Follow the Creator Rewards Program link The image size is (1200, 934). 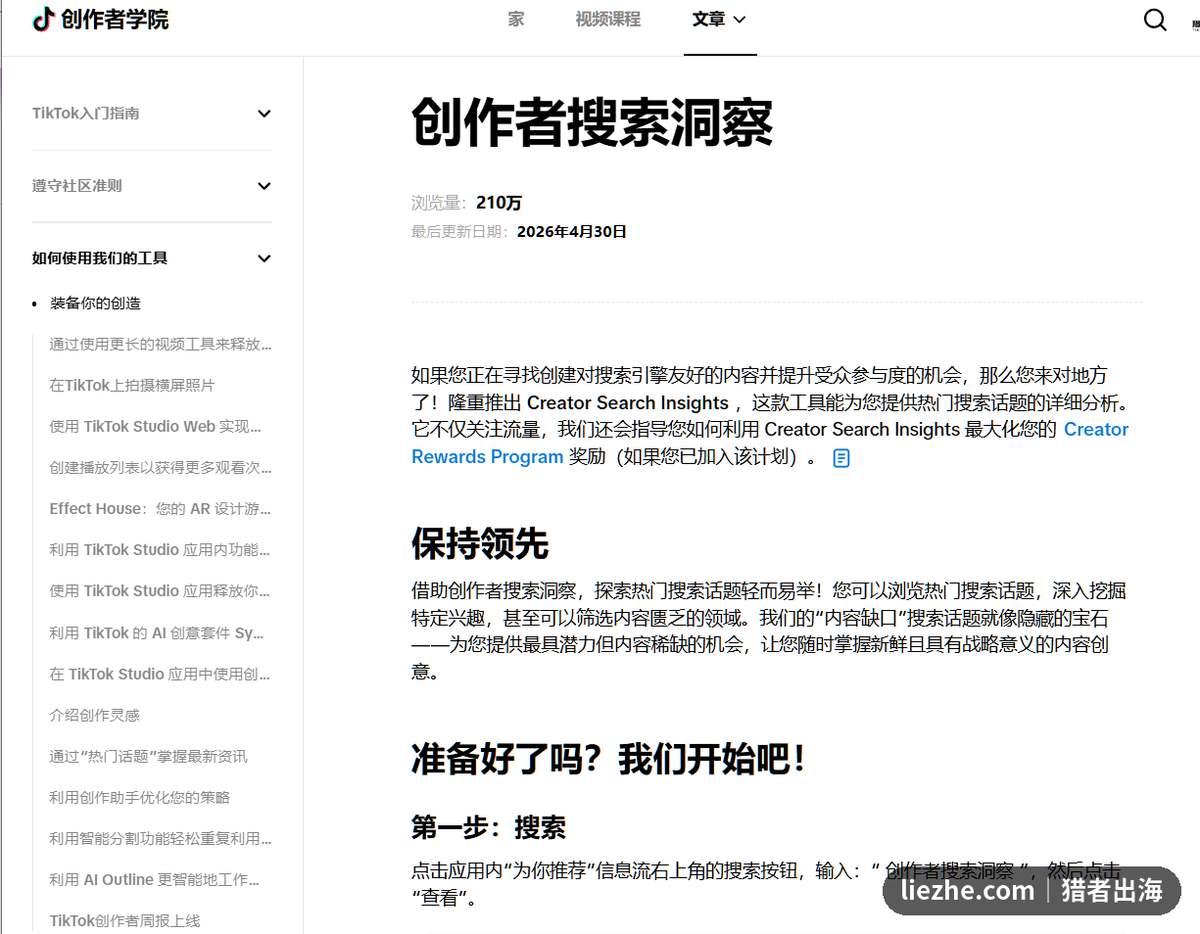[770, 443]
